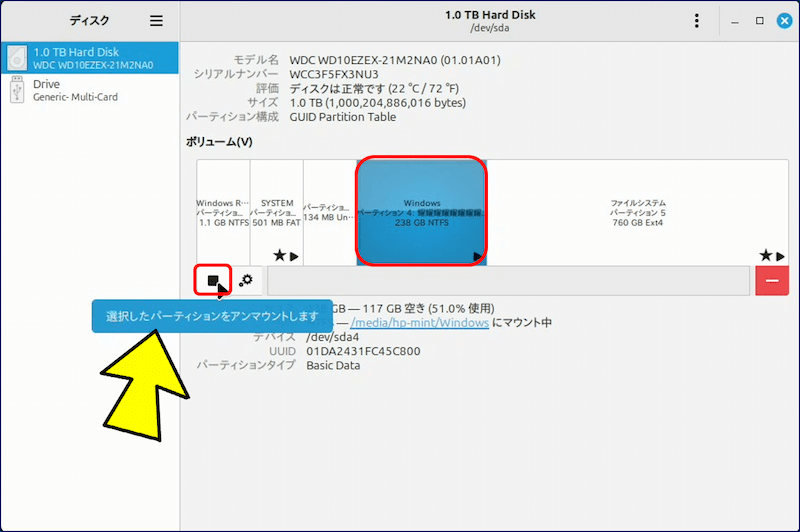Viewport: 800px width, 532px height.
Task: Select the Windows 238 GB NTFS partition
Action: [421, 212]
